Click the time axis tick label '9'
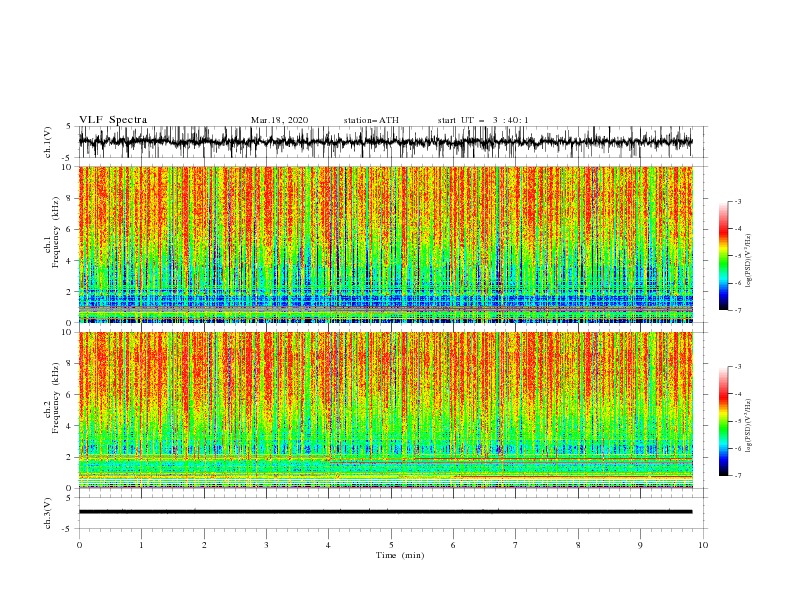792x612 pixels. pos(640,545)
